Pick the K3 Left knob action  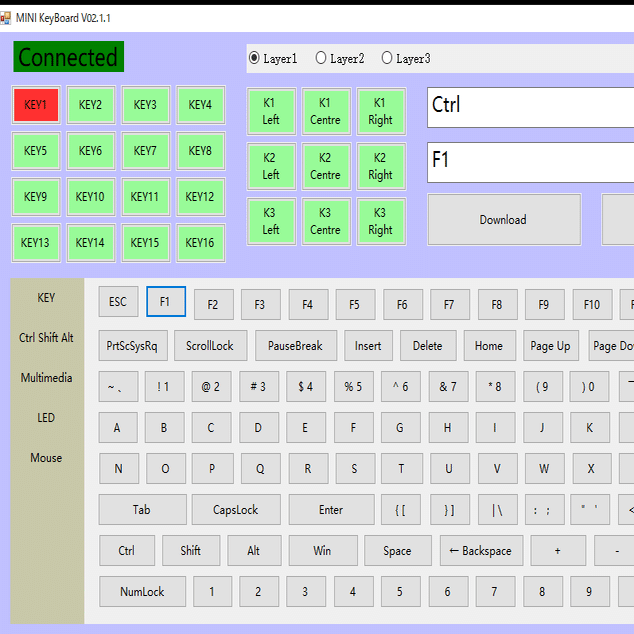[271, 221]
